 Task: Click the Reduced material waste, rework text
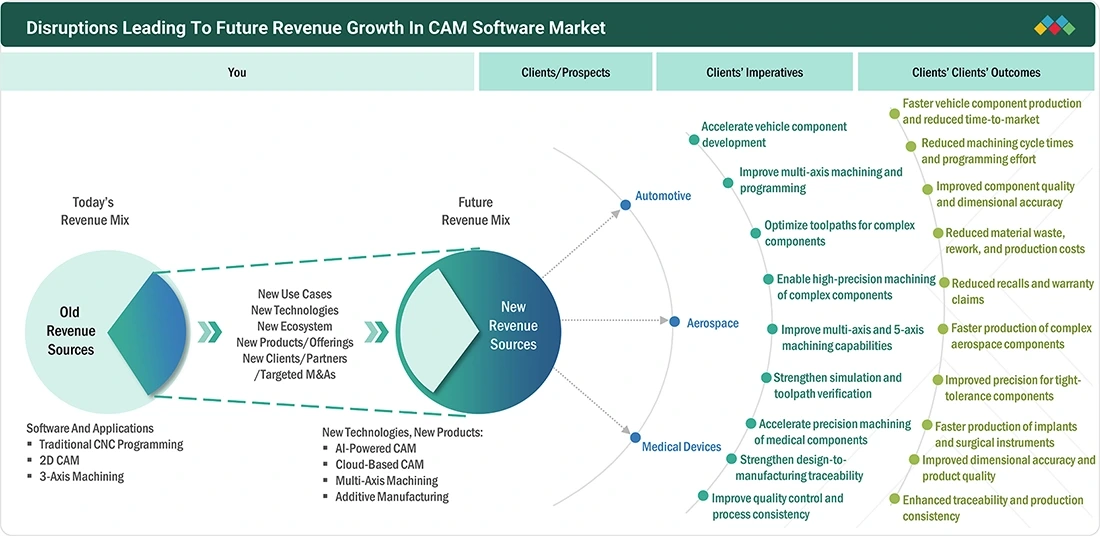click(x=1015, y=241)
